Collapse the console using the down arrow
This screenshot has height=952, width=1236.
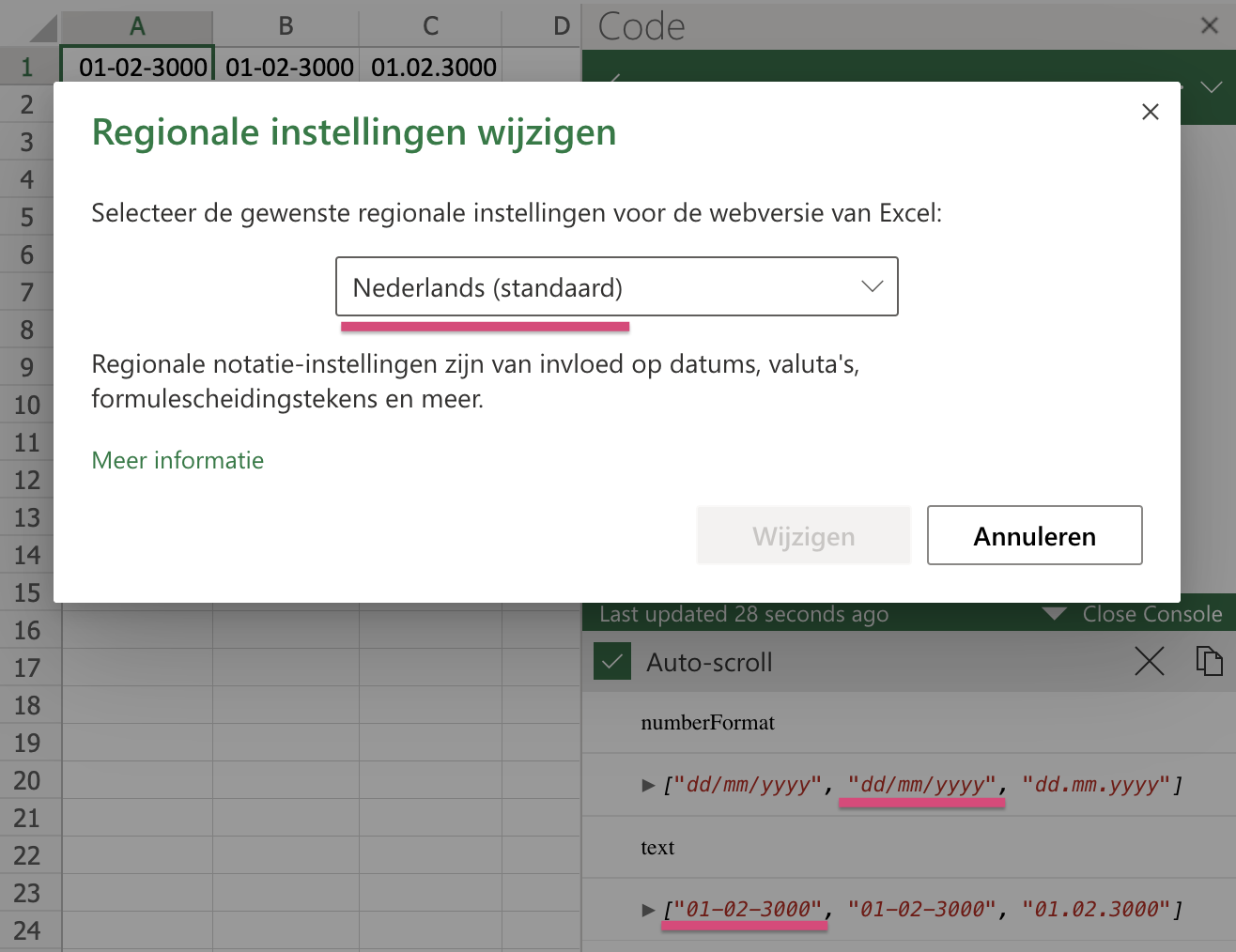pos(1052,613)
